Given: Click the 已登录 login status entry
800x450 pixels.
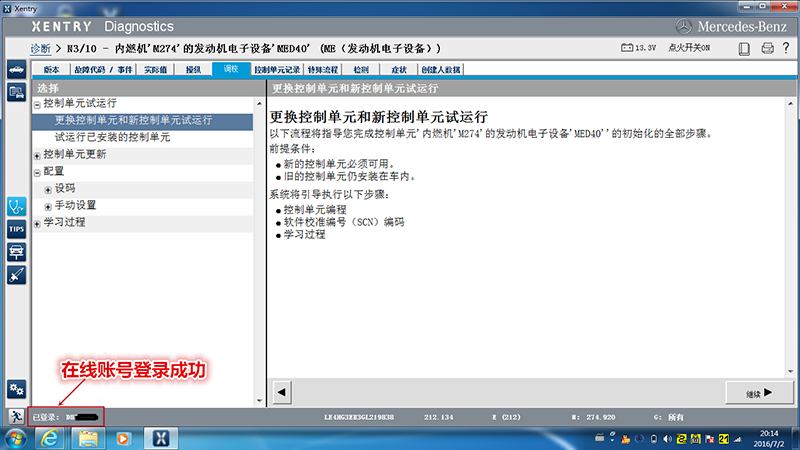Looking at the screenshot, I should pos(66,417).
